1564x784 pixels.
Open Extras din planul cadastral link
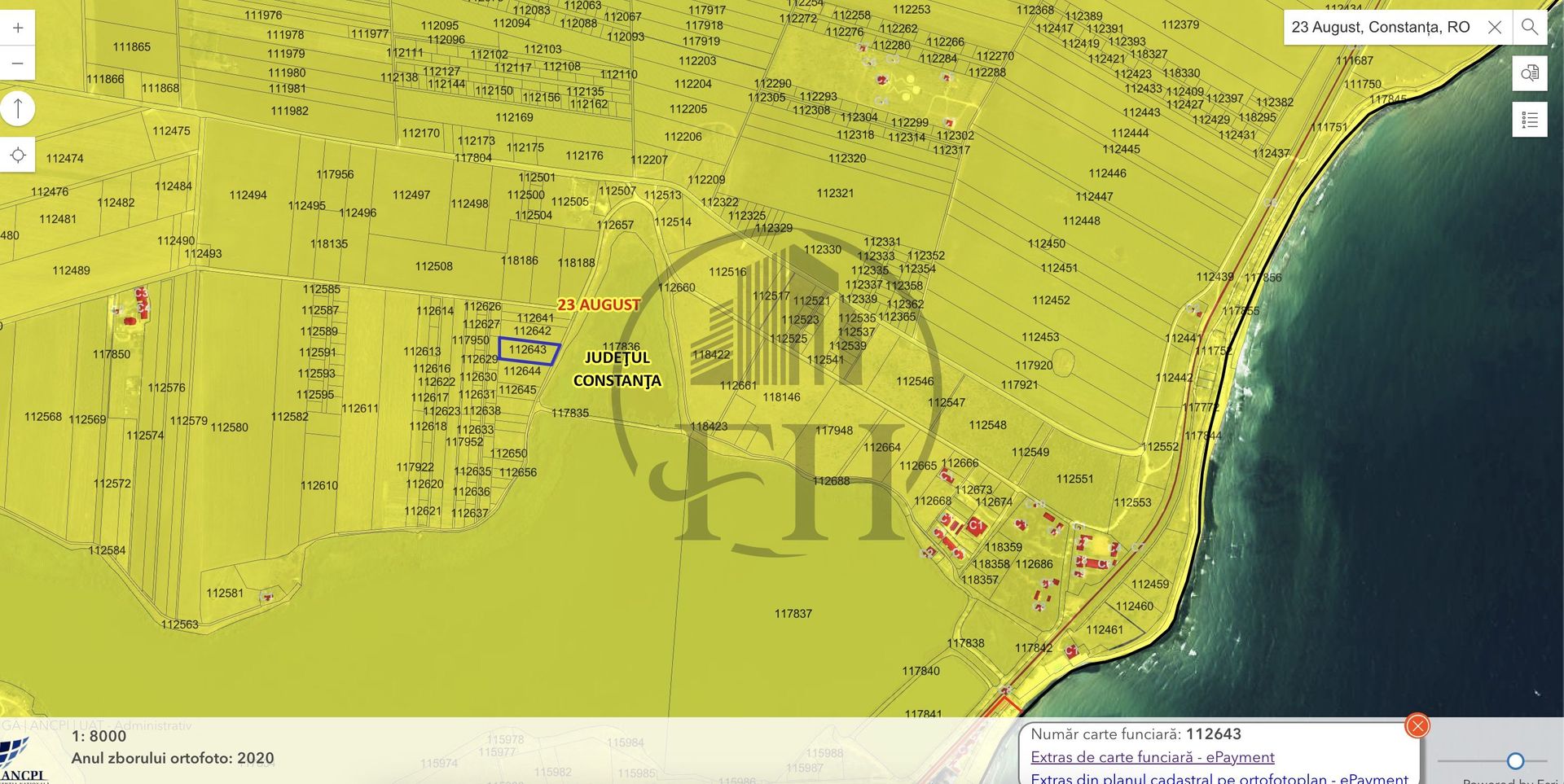(1219, 777)
